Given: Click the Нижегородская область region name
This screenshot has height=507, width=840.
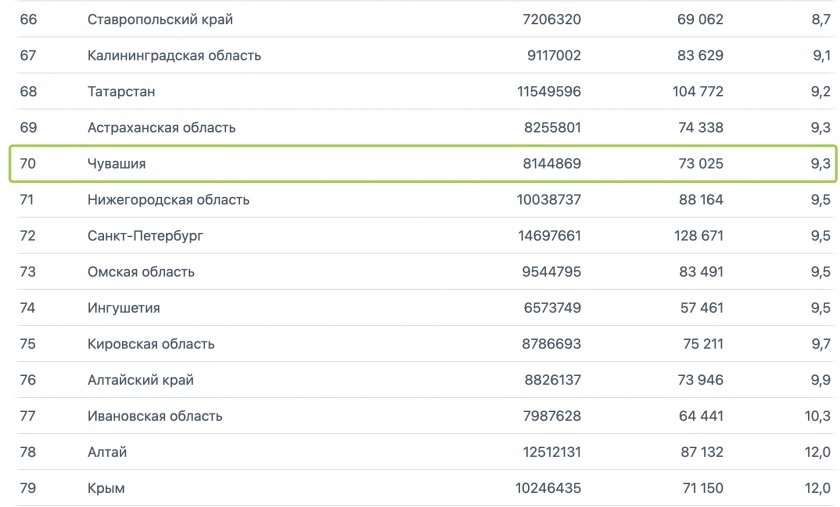Looking at the screenshot, I should pyautogui.click(x=168, y=199).
